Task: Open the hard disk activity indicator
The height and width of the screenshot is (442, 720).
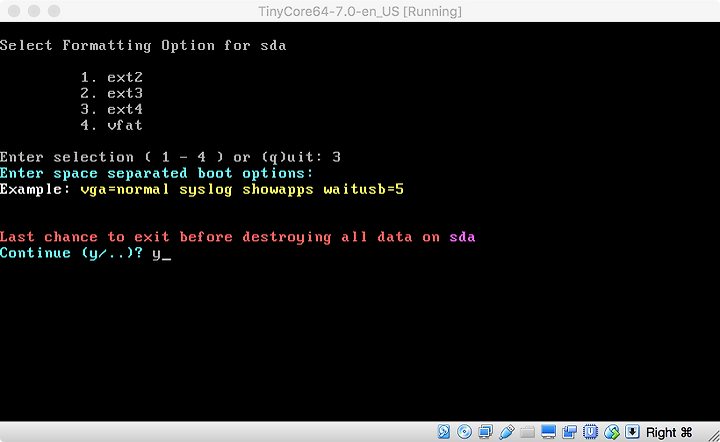Action: pos(444,432)
